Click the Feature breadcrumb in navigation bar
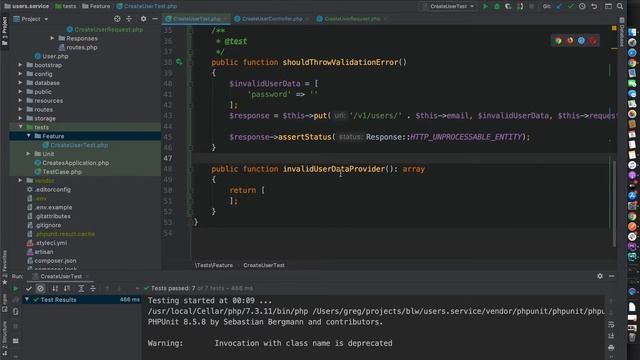The width and height of the screenshot is (640, 360). pyautogui.click(x=96, y=6)
